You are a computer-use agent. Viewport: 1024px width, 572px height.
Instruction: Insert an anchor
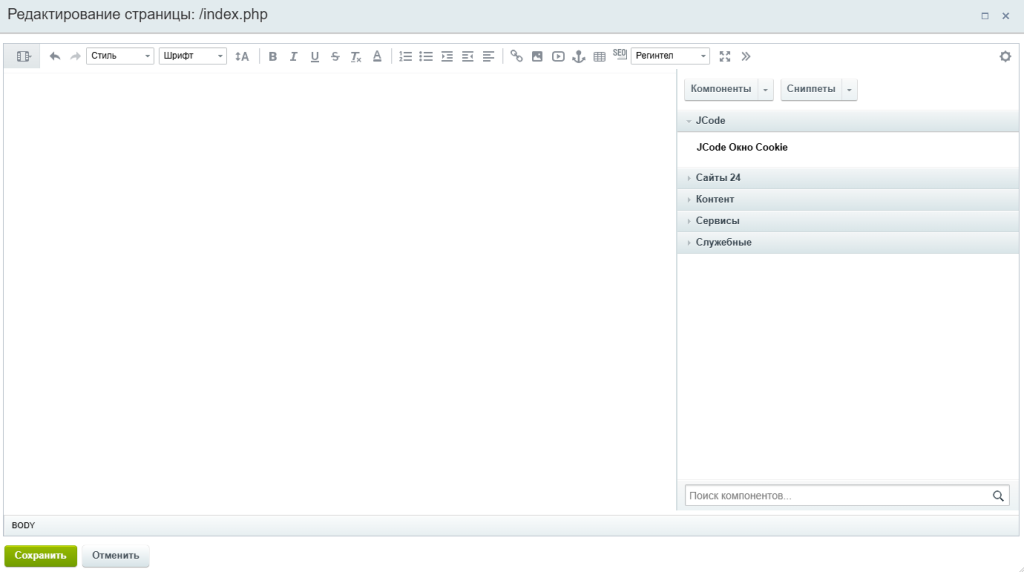click(578, 57)
